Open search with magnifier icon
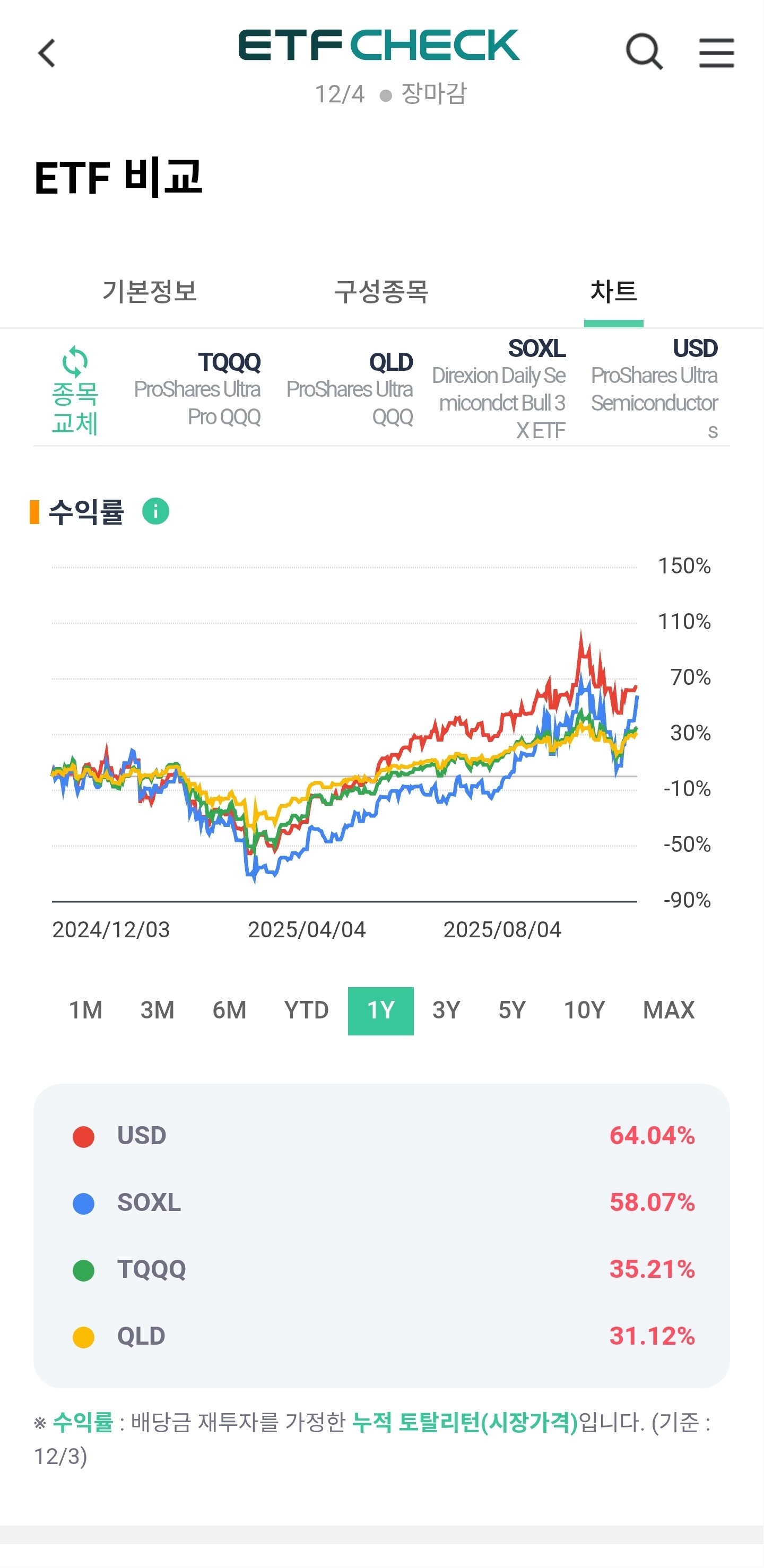Screen dimensions: 764x1568 click(644, 53)
